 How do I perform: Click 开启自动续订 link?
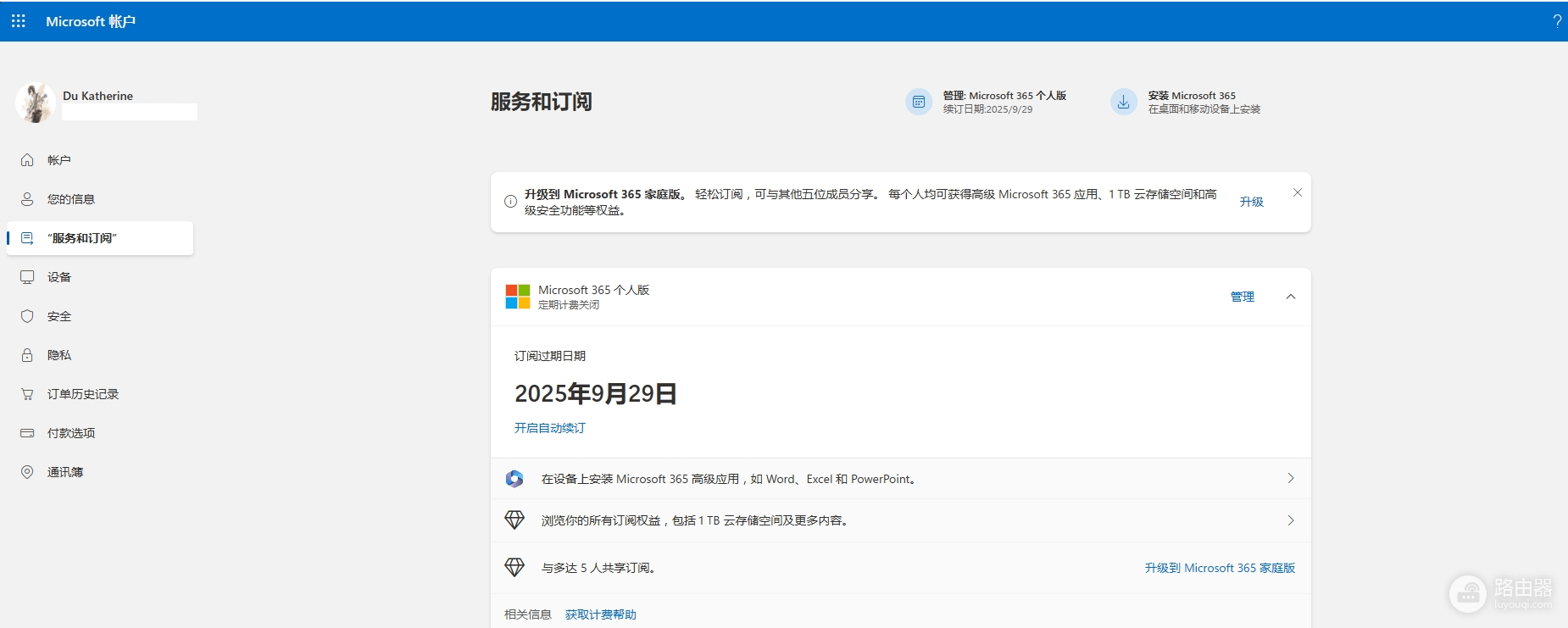click(x=550, y=428)
